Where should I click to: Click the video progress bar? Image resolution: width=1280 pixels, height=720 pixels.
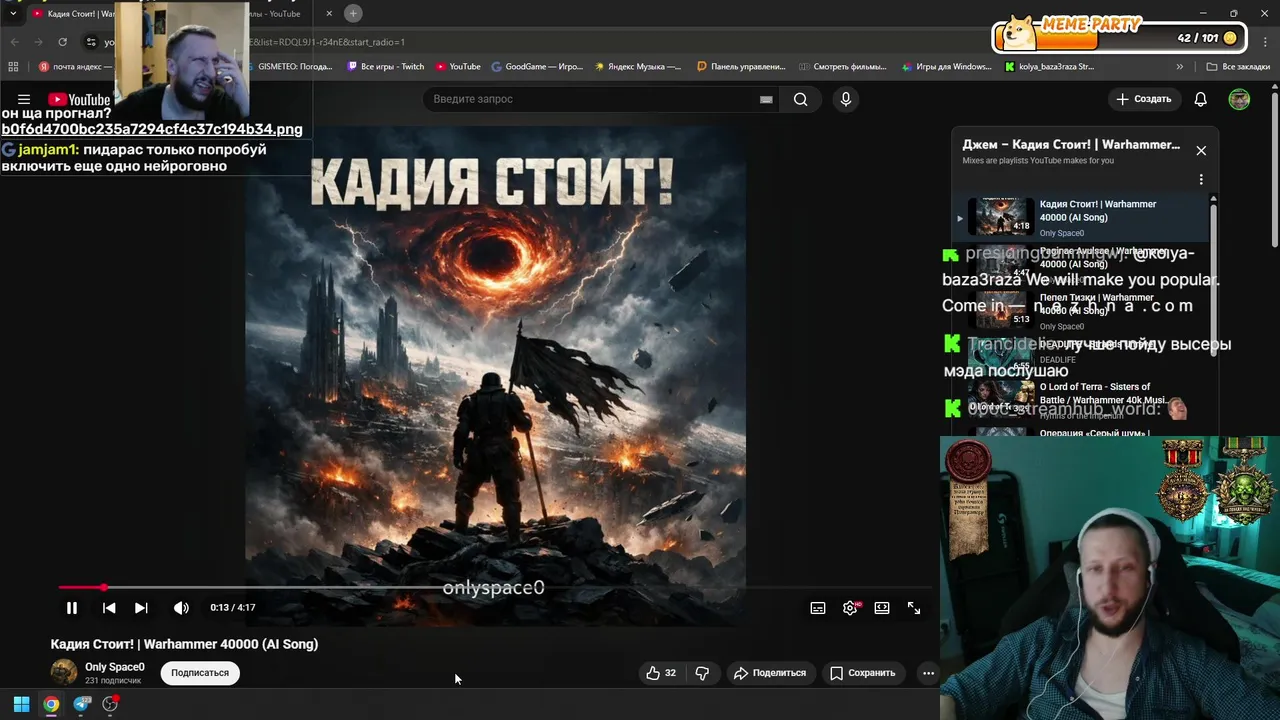495,587
